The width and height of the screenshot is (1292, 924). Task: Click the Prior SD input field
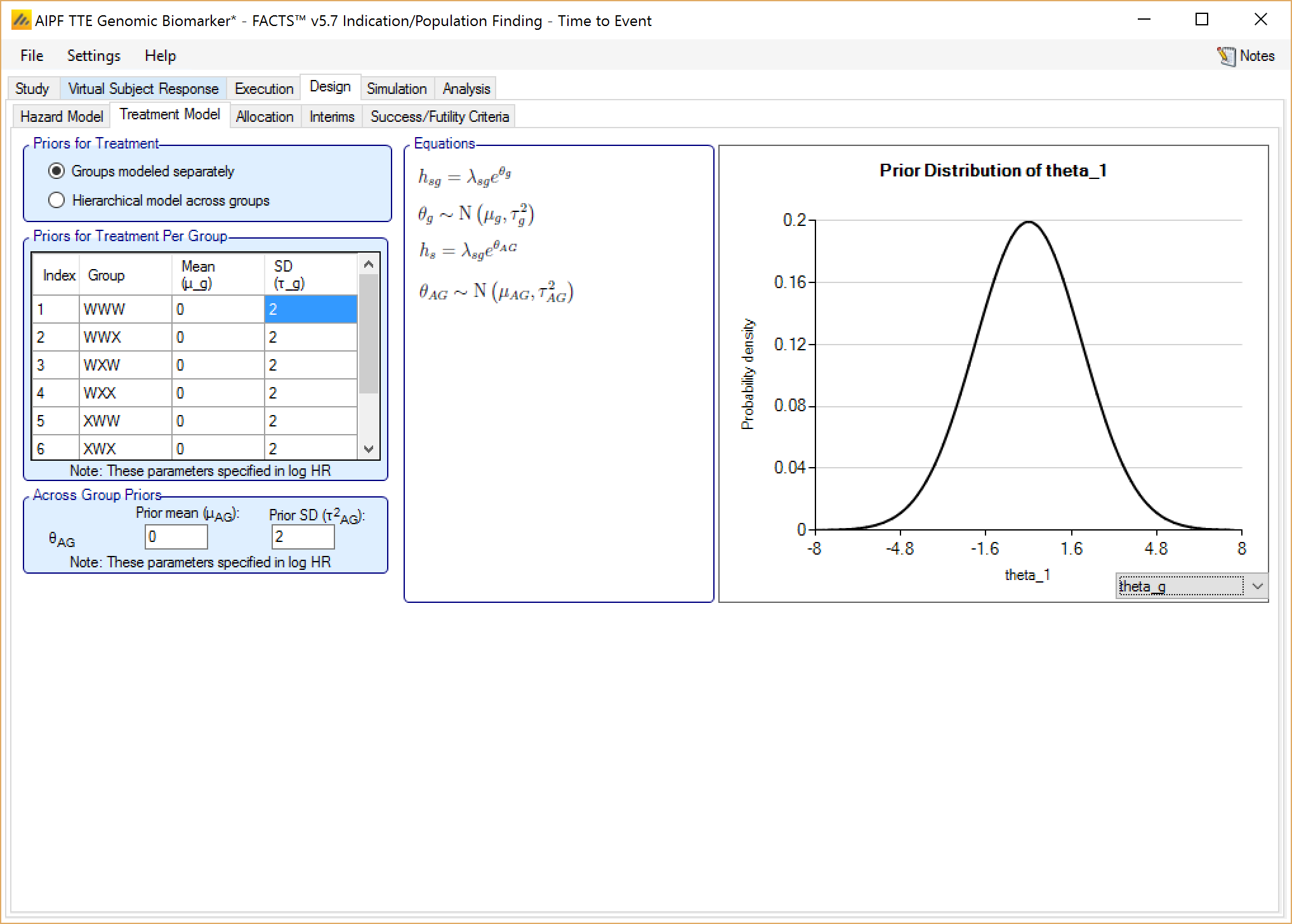coord(303,537)
